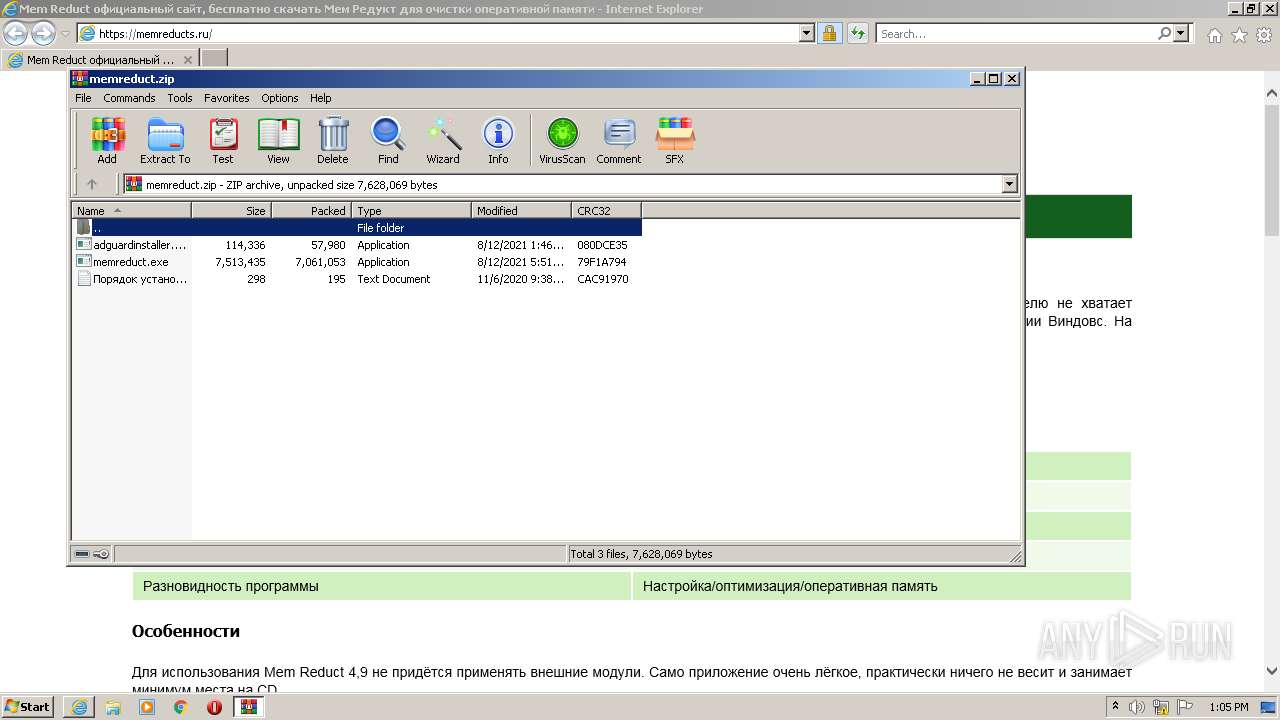Sort by the Type column header
Screen dimensions: 1280x720
pos(412,211)
